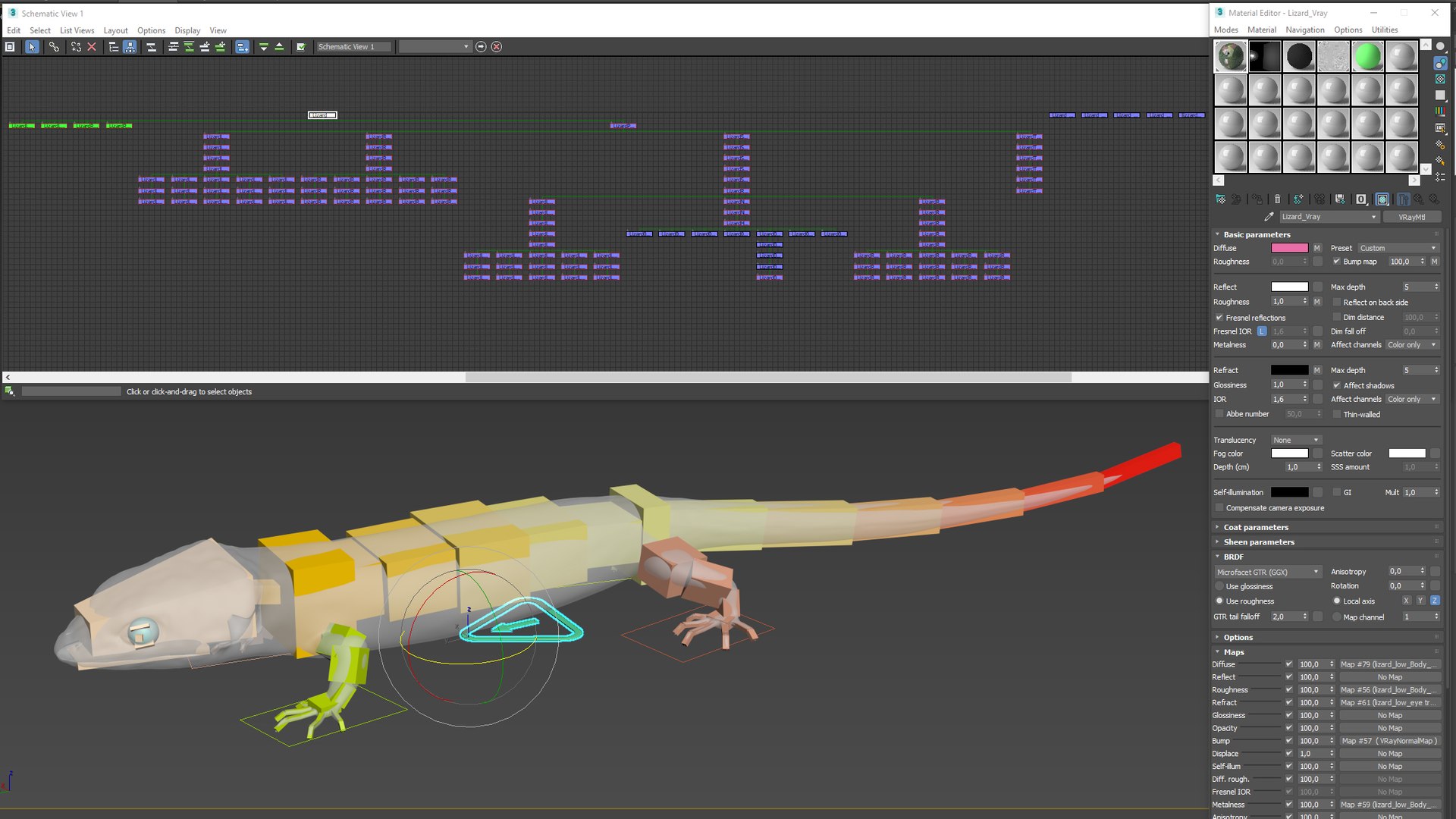Choose the Connect link tool

pyautogui.click(x=54, y=47)
